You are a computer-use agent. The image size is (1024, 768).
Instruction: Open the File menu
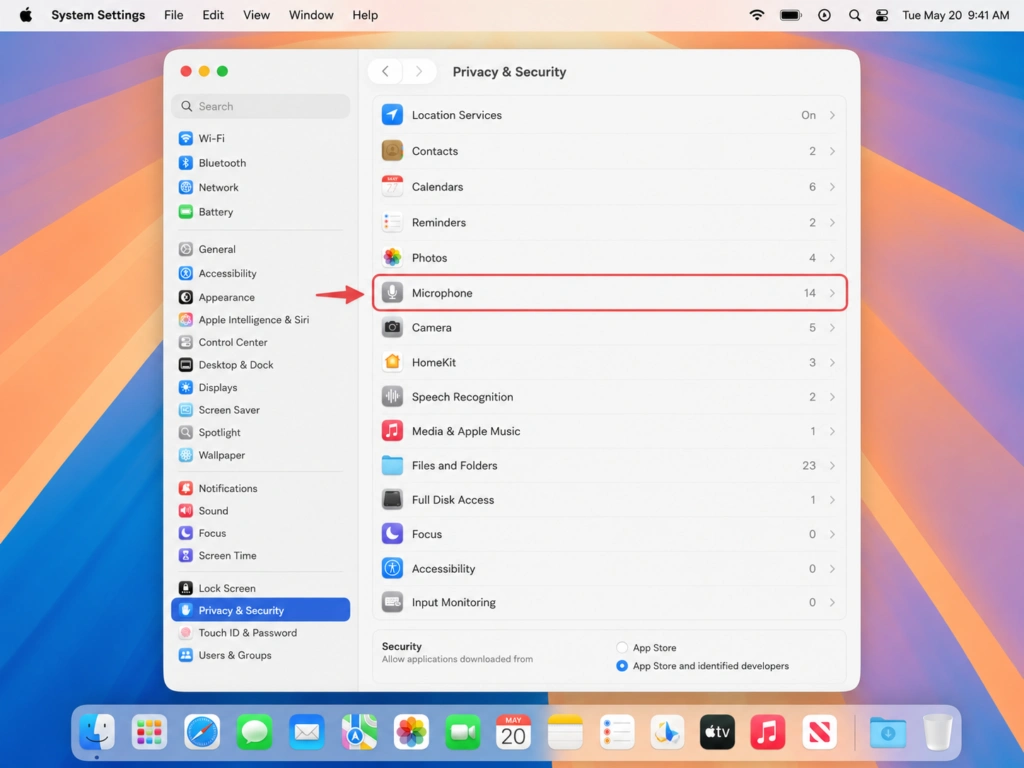(x=174, y=15)
